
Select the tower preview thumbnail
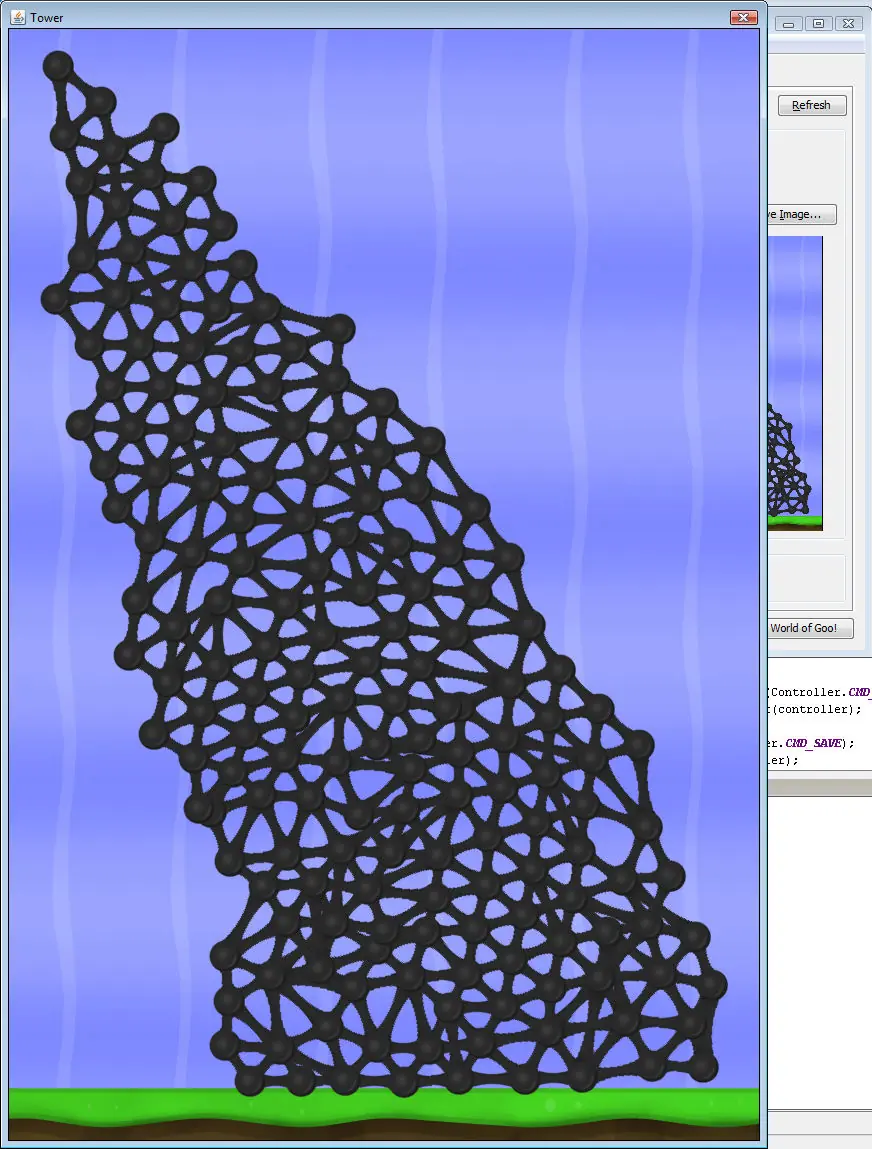[795, 383]
